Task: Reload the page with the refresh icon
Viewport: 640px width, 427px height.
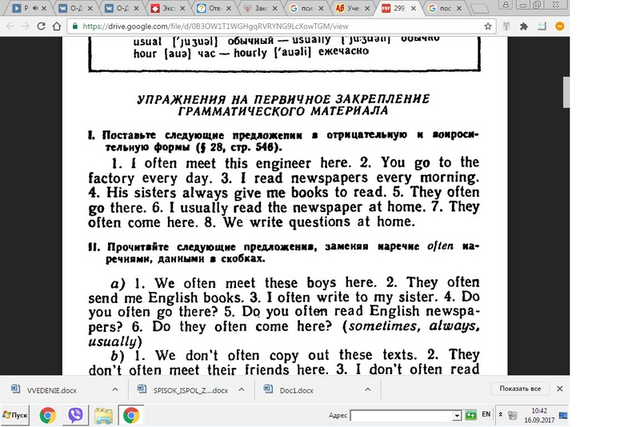Action: point(41,26)
